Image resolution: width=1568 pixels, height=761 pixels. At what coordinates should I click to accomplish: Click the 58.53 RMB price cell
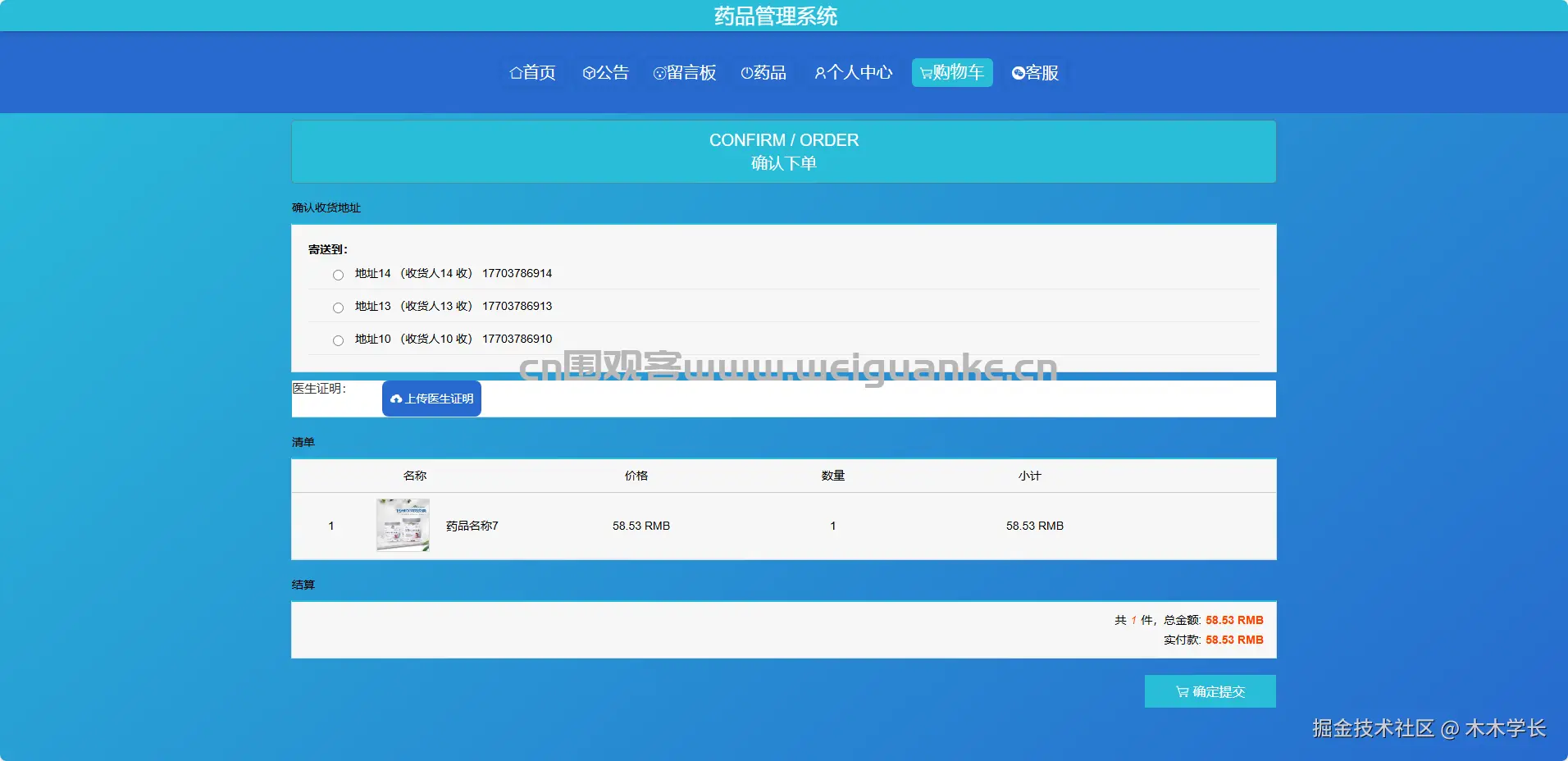[641, 526]
